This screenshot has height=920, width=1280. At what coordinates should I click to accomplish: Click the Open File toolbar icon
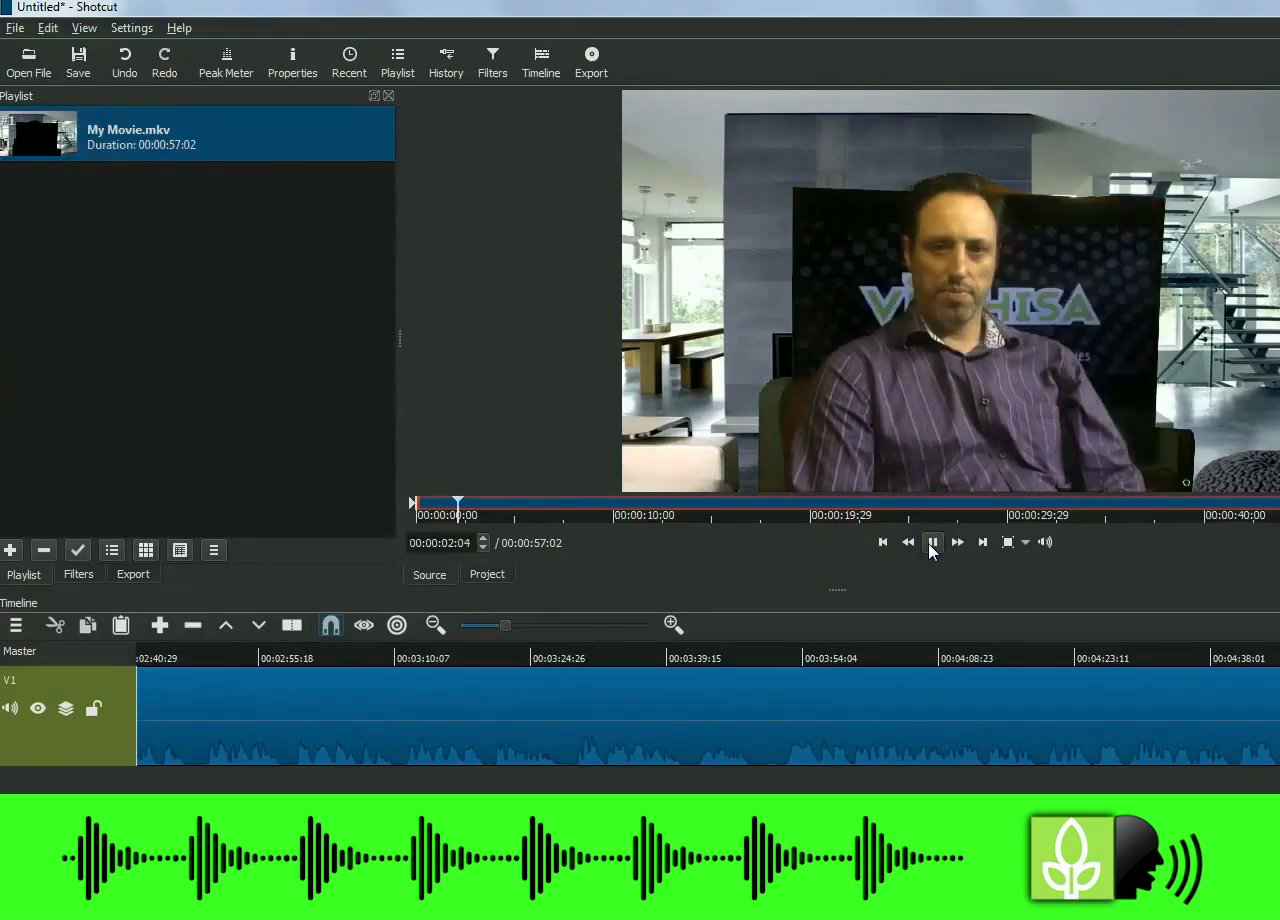[28, 62]
